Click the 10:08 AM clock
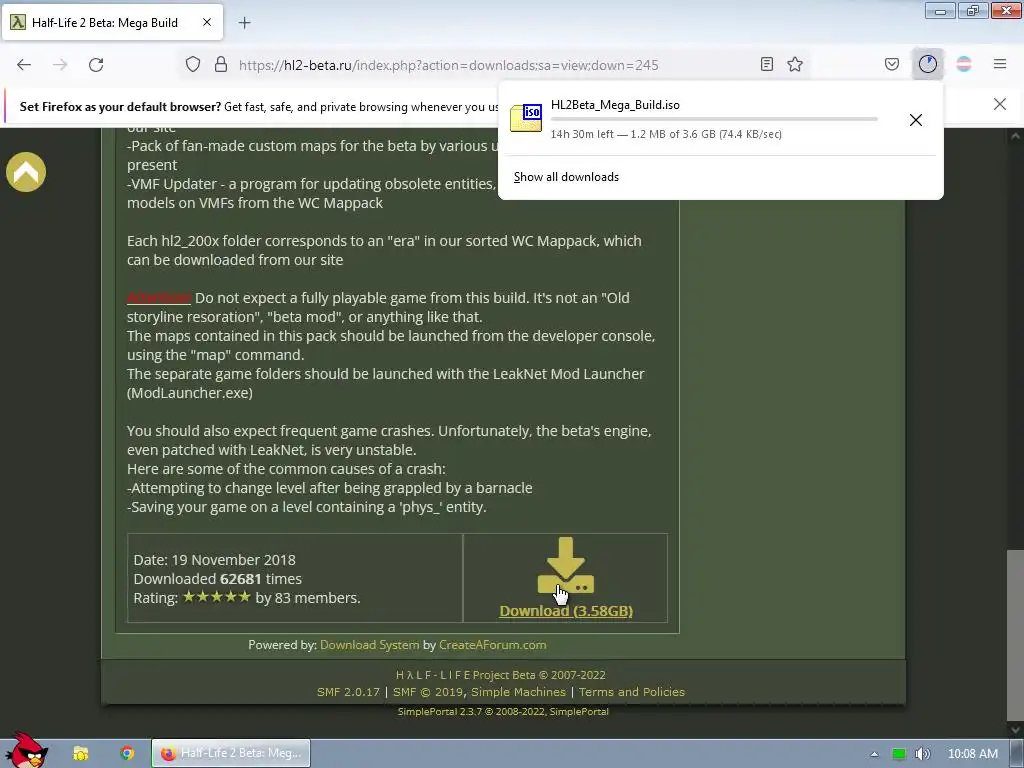 (x=972, y=754)
